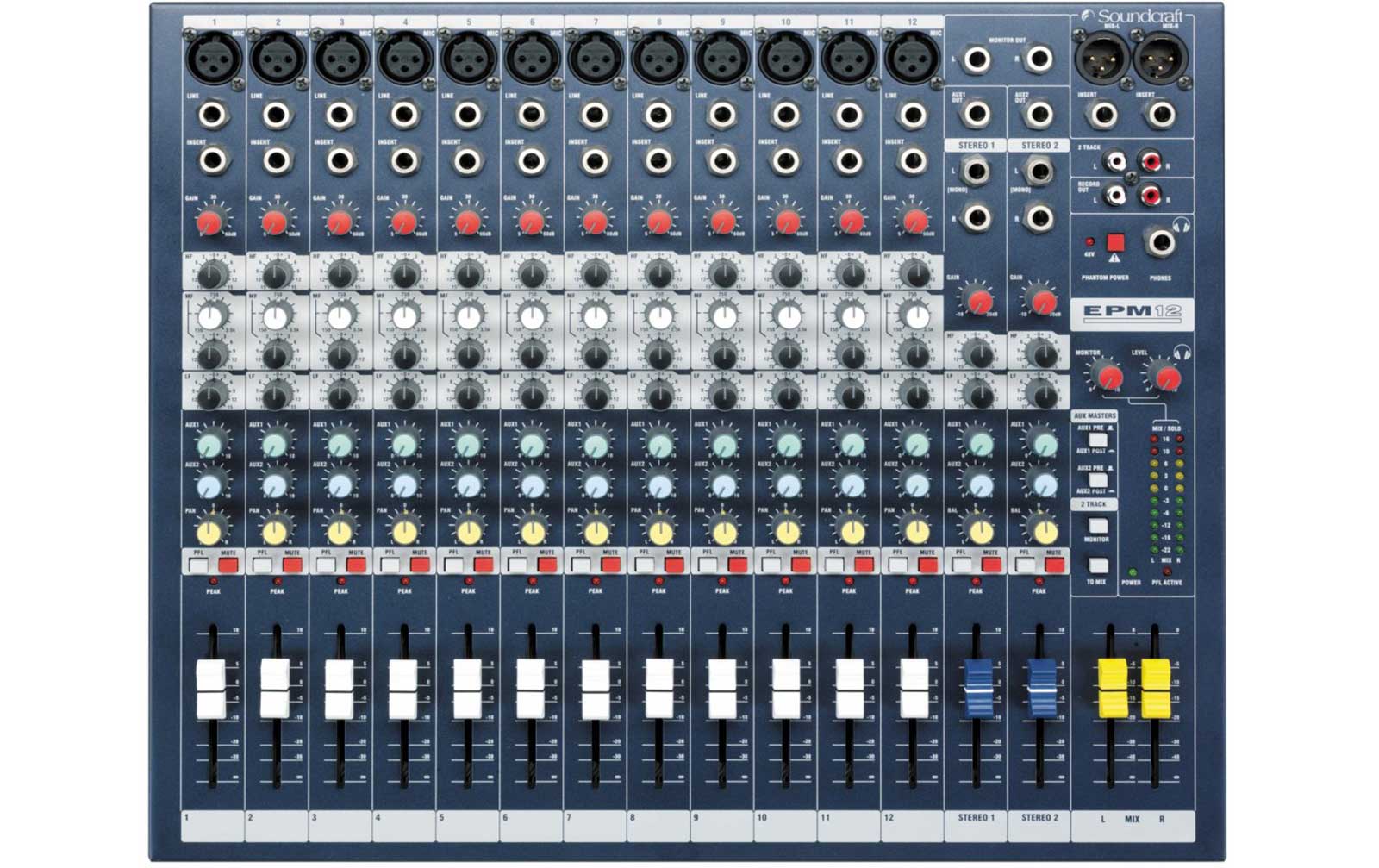The height and width of the screenshot is (868, 1379).
Task: Click the red headphone LEVEL knob
Action: pyautogui.click(x=1166, y=378)
